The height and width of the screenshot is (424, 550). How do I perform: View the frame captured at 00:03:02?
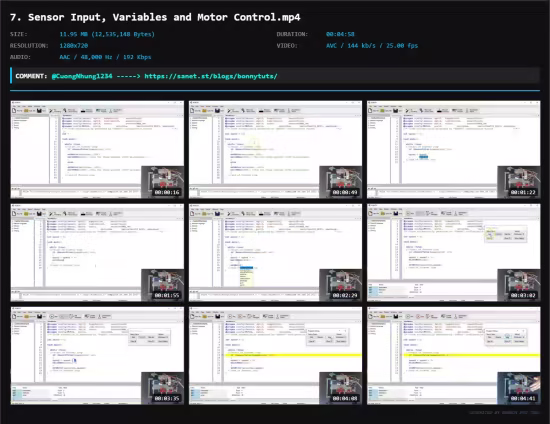coord(454,253)
